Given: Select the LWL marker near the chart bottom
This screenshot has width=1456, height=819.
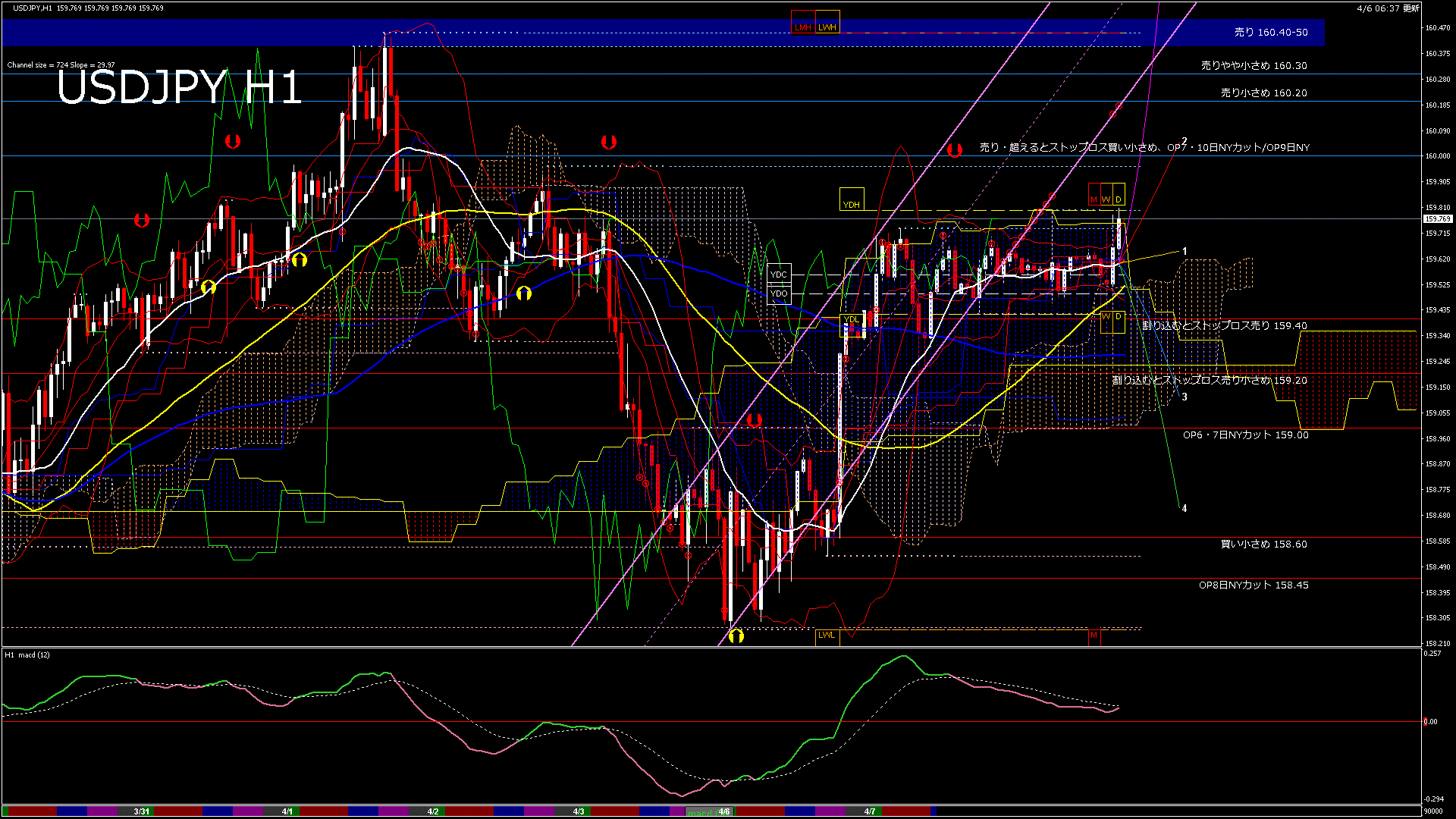Looking at the screenshot, I should (x=826, y=635).
